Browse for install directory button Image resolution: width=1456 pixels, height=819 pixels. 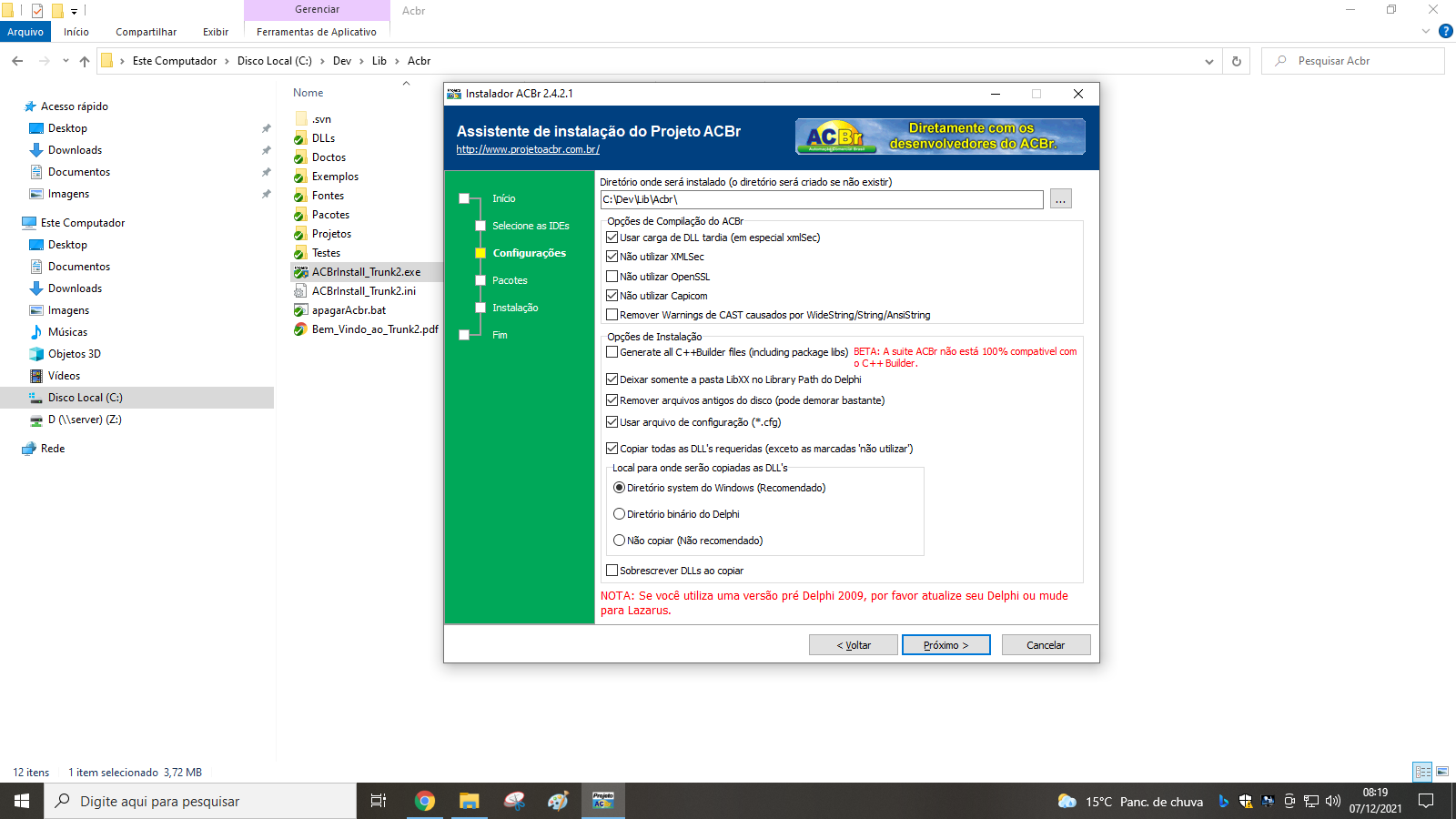pyautogui.click(x=1061, y=199)
